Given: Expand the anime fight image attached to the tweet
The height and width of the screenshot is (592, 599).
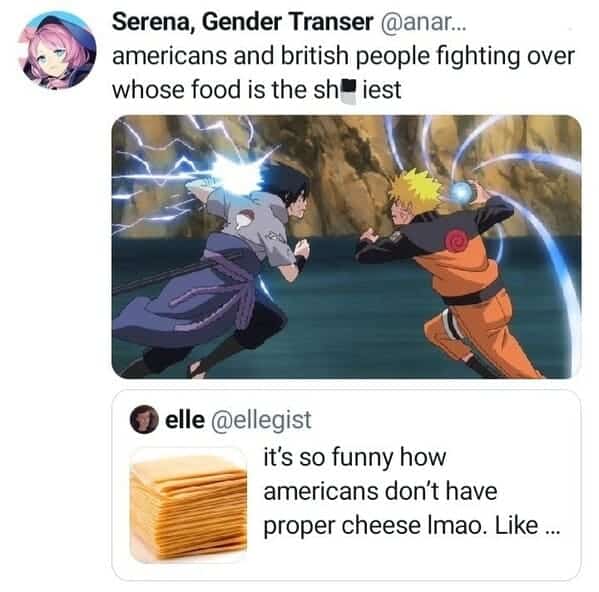Looking at the screenshot, I should coord(346,247).
